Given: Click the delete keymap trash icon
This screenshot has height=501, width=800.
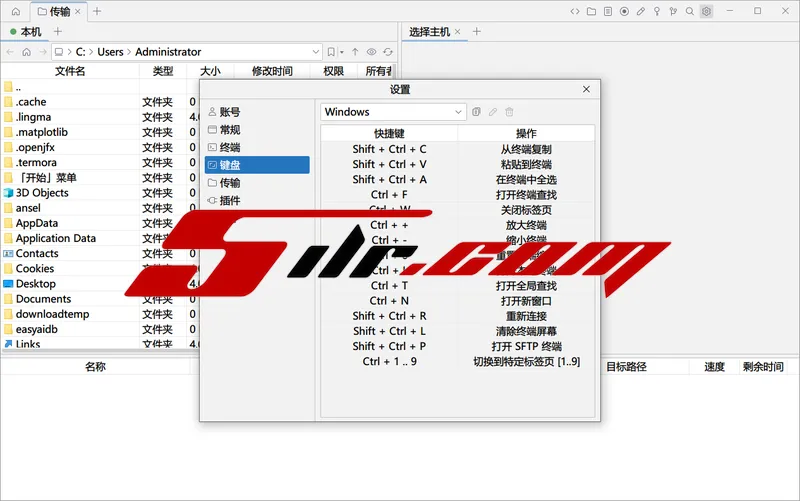Looking at the screenshot, I should click(x=509, y=112).
